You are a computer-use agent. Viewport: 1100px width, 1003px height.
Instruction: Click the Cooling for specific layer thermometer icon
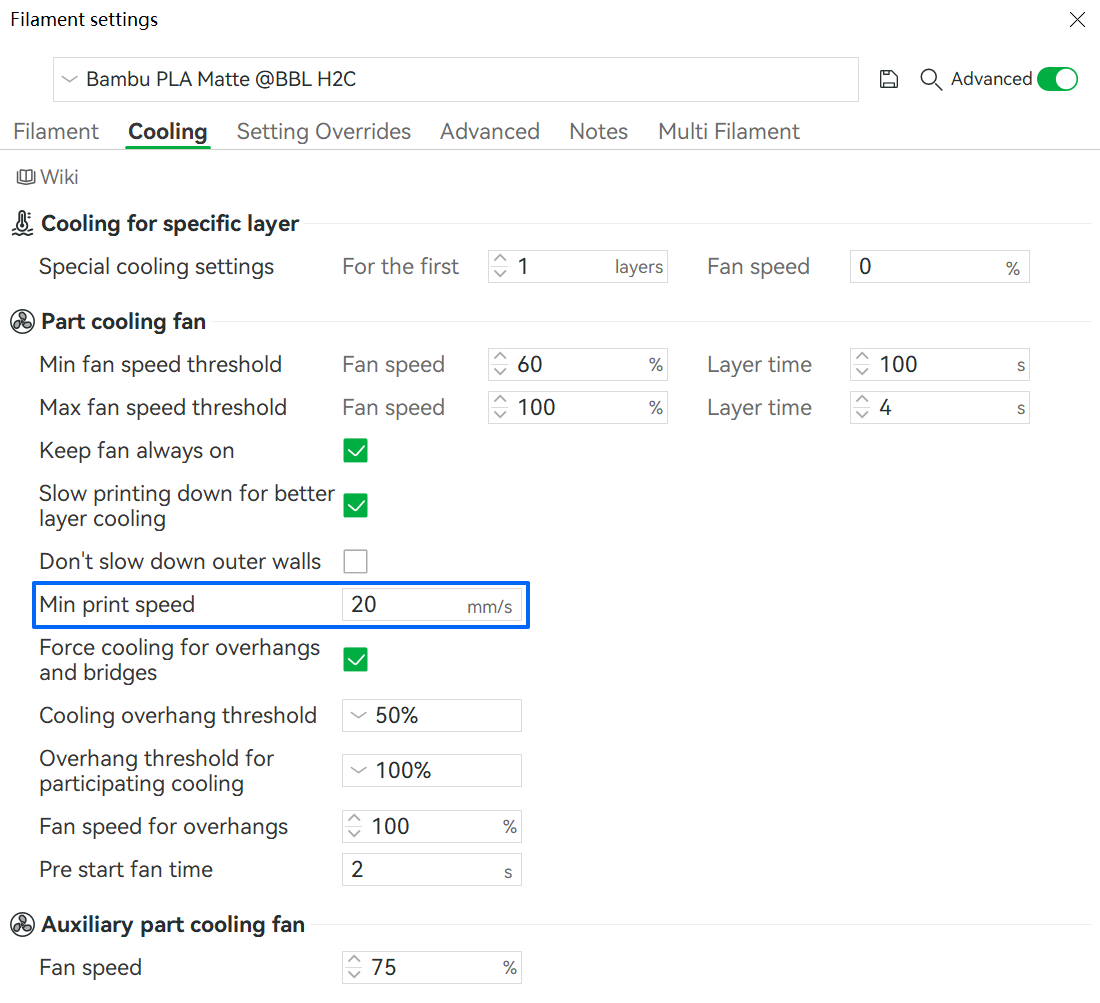tap(22, 223)
